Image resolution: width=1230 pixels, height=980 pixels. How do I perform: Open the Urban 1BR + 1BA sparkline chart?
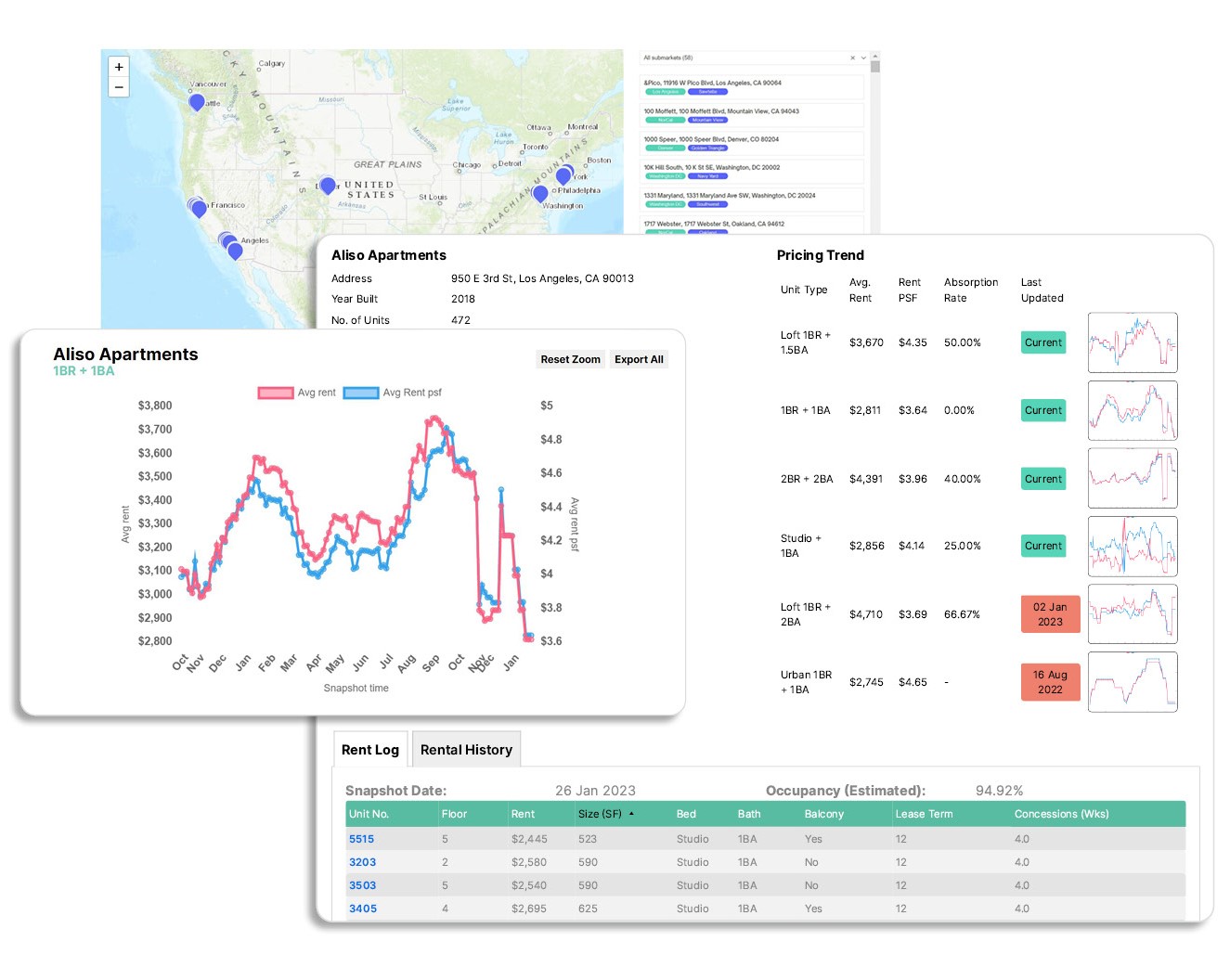tap(1133, 682)
